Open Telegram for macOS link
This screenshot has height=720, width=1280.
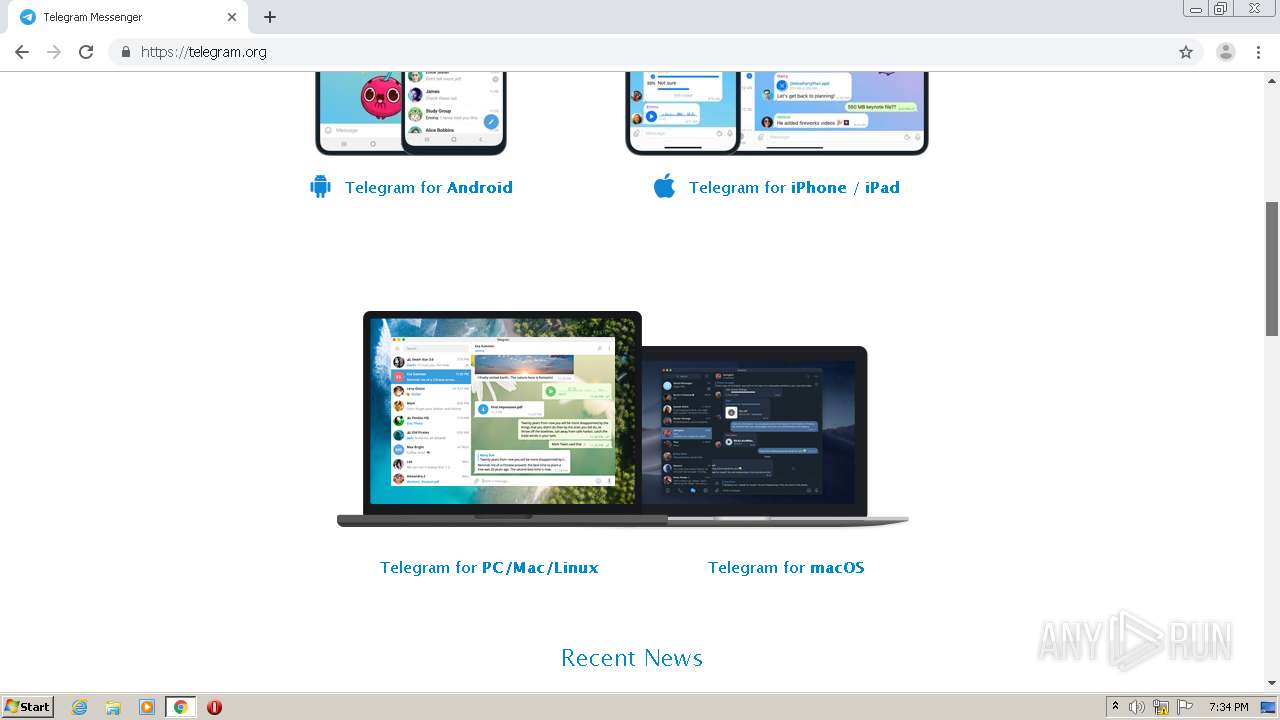(786, 567)
